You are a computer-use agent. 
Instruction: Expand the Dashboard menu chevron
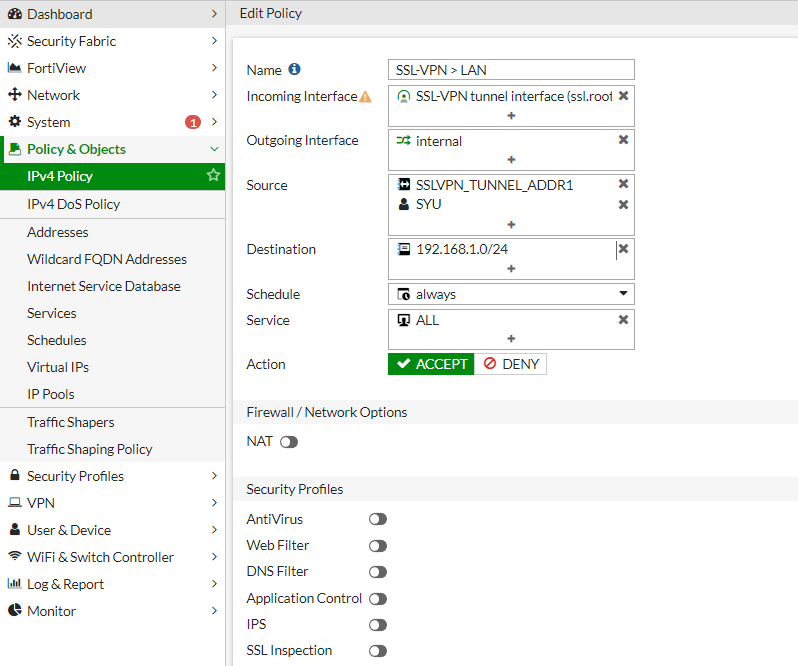(x=214, y=14)
